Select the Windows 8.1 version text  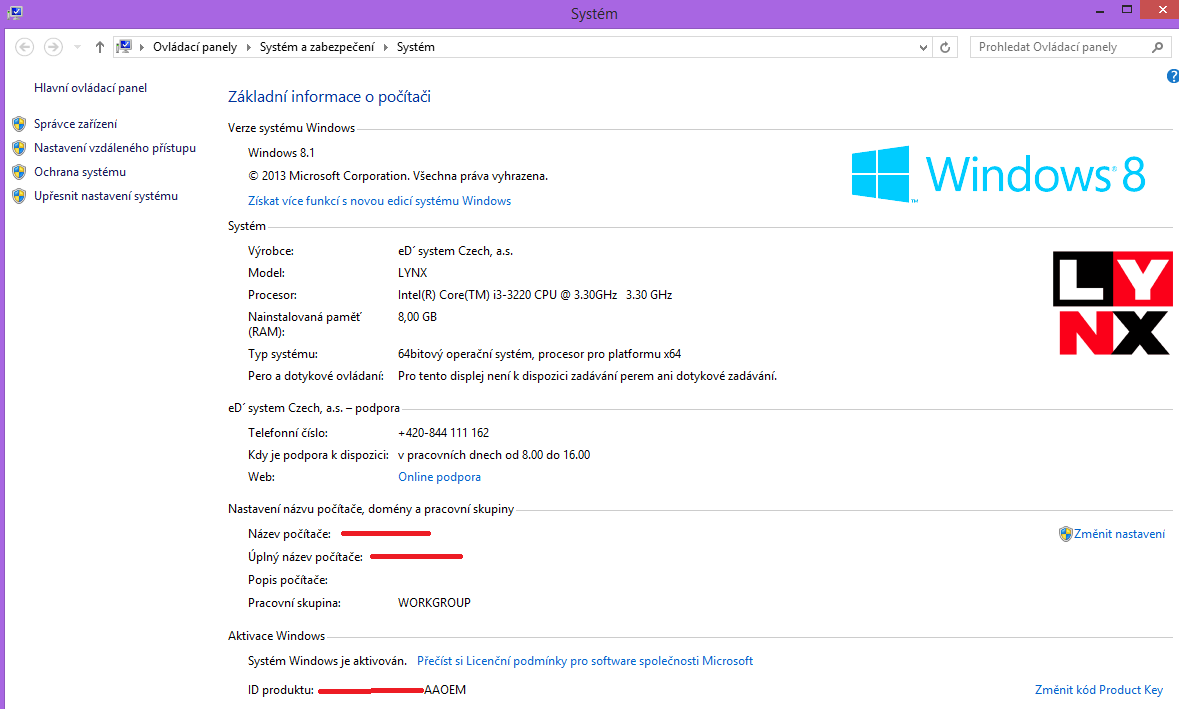[x=281, y=153]
